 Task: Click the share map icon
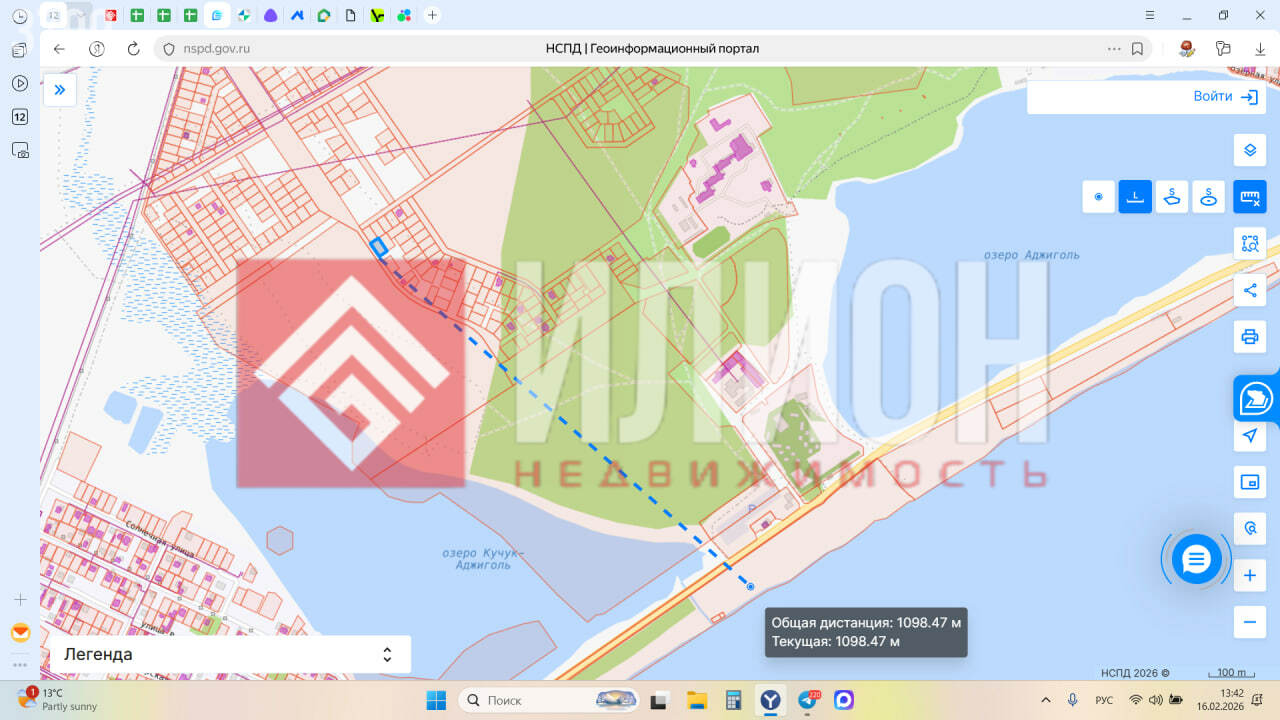(1249, 291)
